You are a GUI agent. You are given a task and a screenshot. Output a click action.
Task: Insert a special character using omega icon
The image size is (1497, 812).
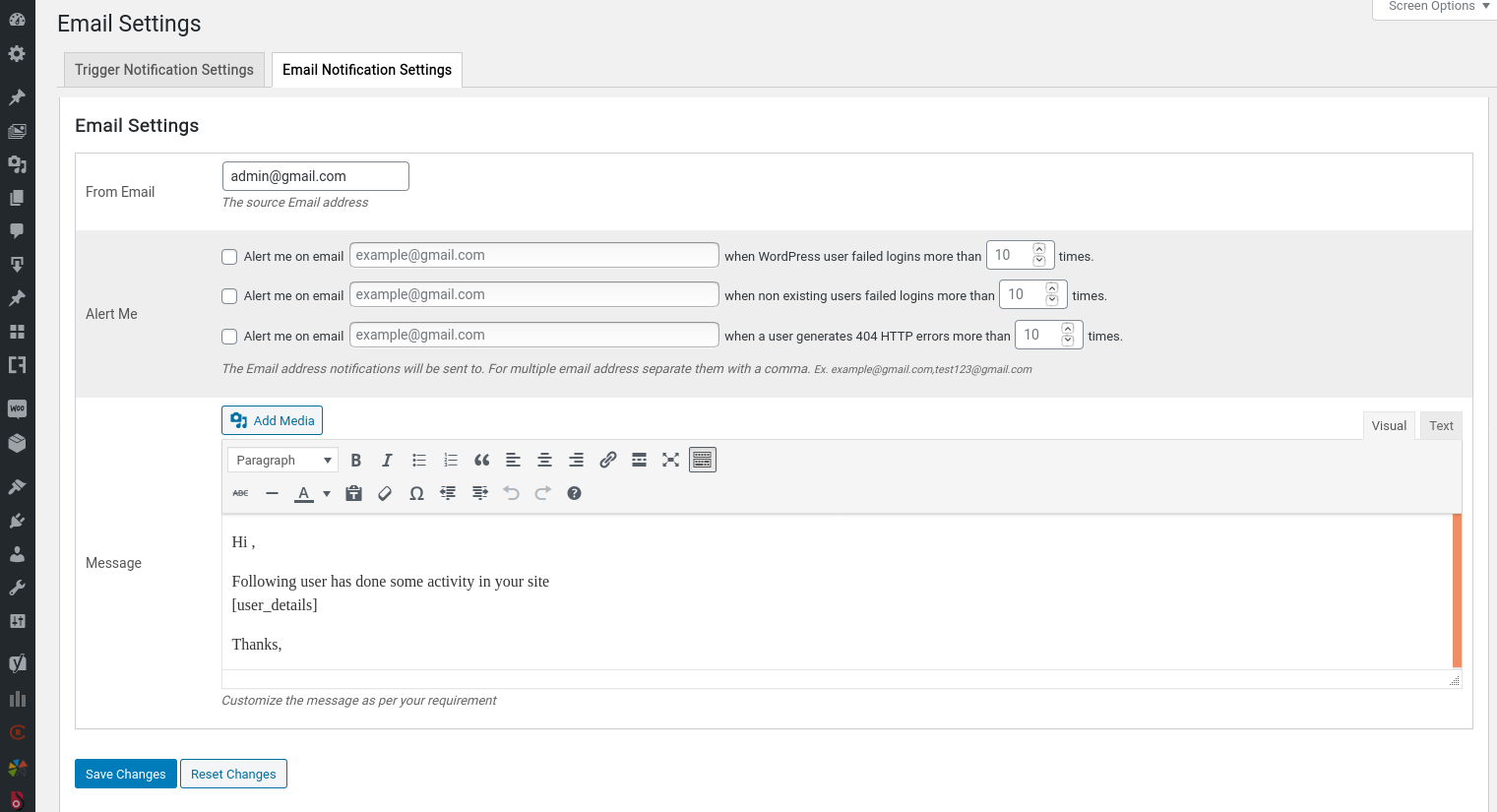click(x=416, y=493)
